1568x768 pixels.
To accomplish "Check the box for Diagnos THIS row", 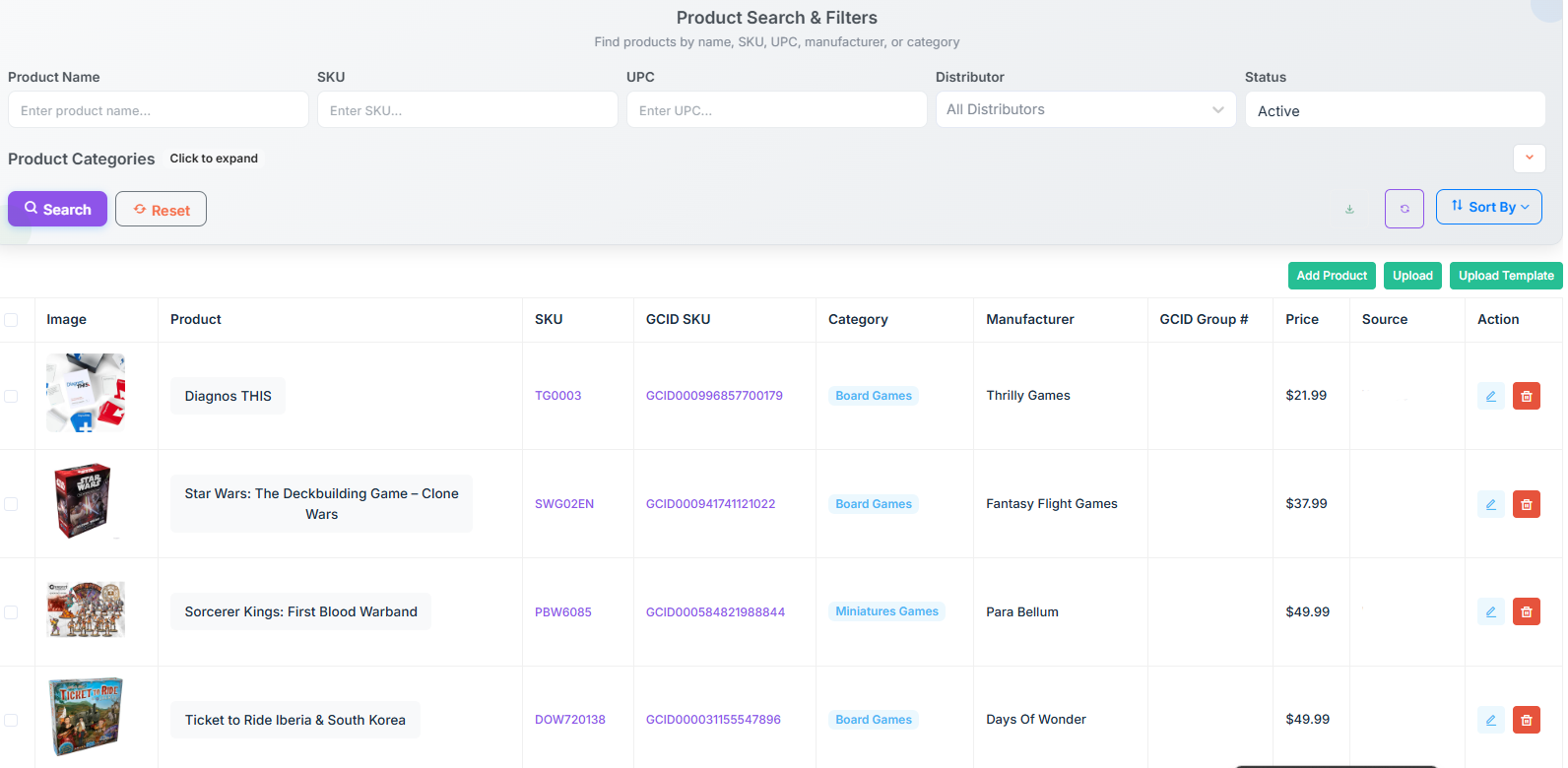I will pos(12,396).
